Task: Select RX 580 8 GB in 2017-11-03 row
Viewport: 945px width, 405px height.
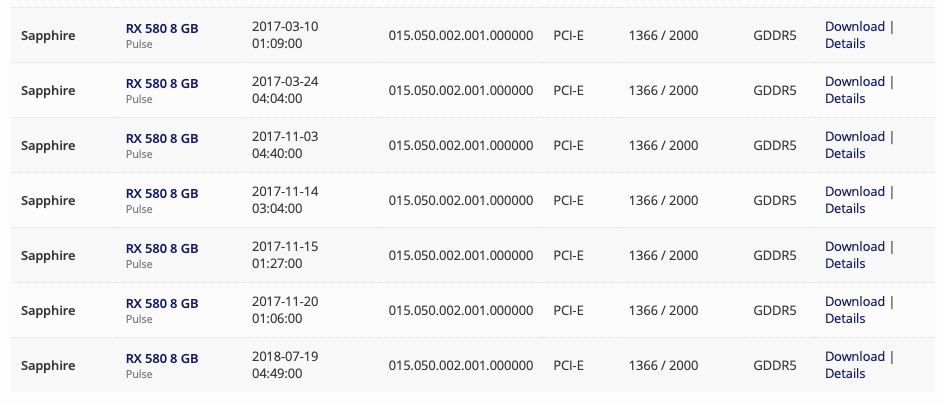Action: coord(161,138)
